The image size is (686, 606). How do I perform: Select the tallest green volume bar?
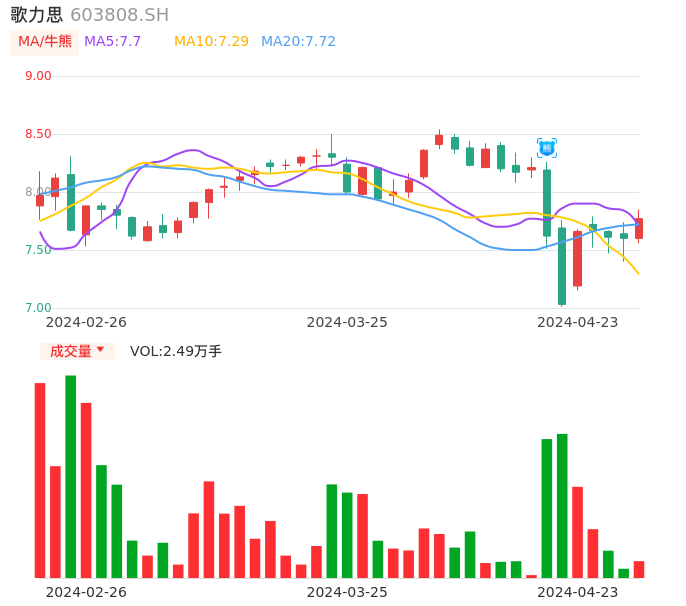tap(71, 476)
